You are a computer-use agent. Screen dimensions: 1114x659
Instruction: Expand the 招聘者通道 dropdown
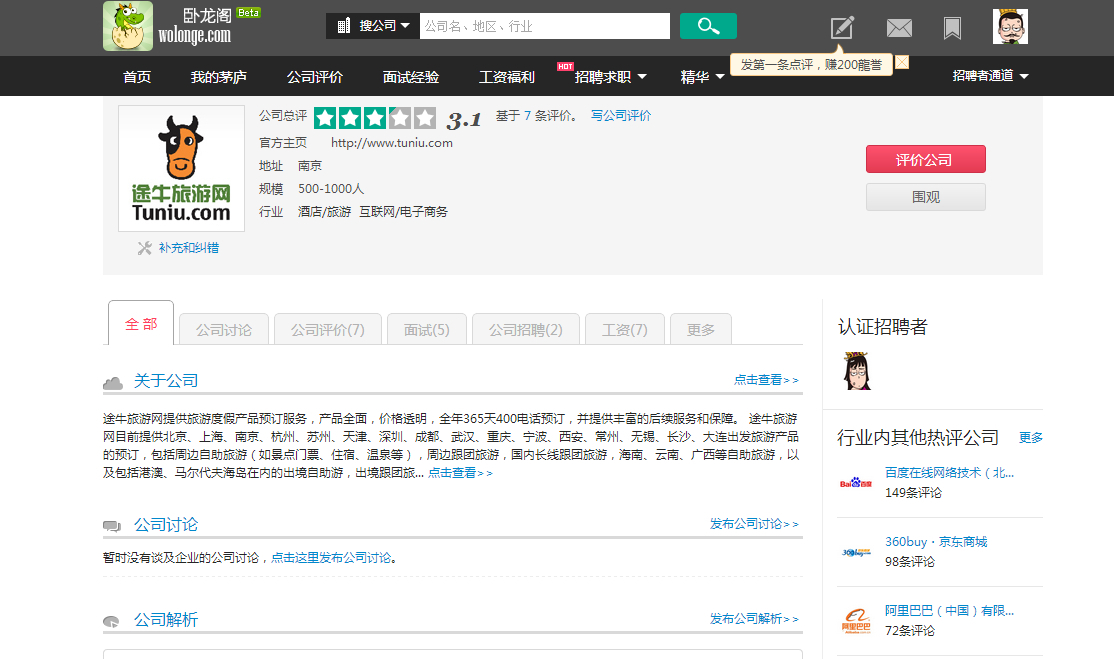[x=990, y=76]
